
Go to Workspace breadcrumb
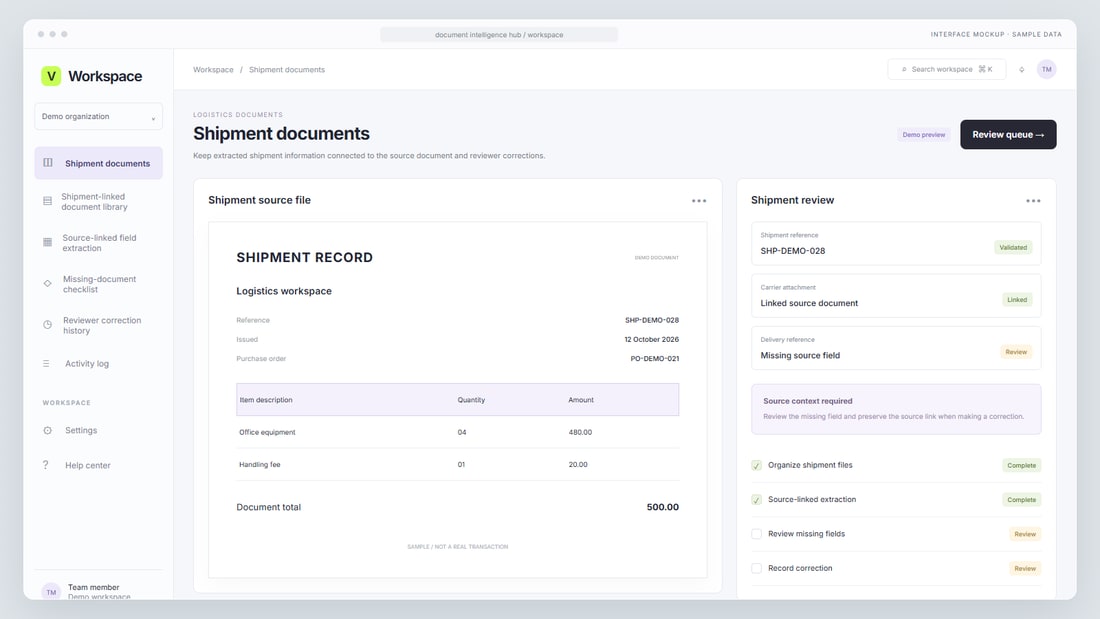(213, 69)
